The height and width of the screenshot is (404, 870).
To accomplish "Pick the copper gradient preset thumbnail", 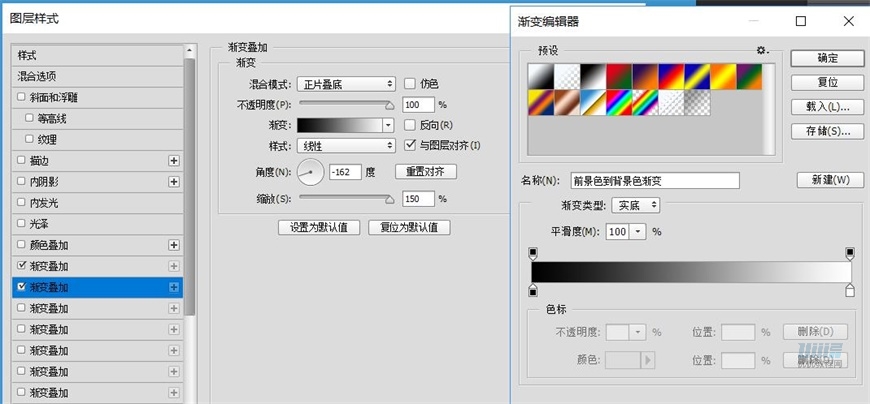I will (567, 102).
